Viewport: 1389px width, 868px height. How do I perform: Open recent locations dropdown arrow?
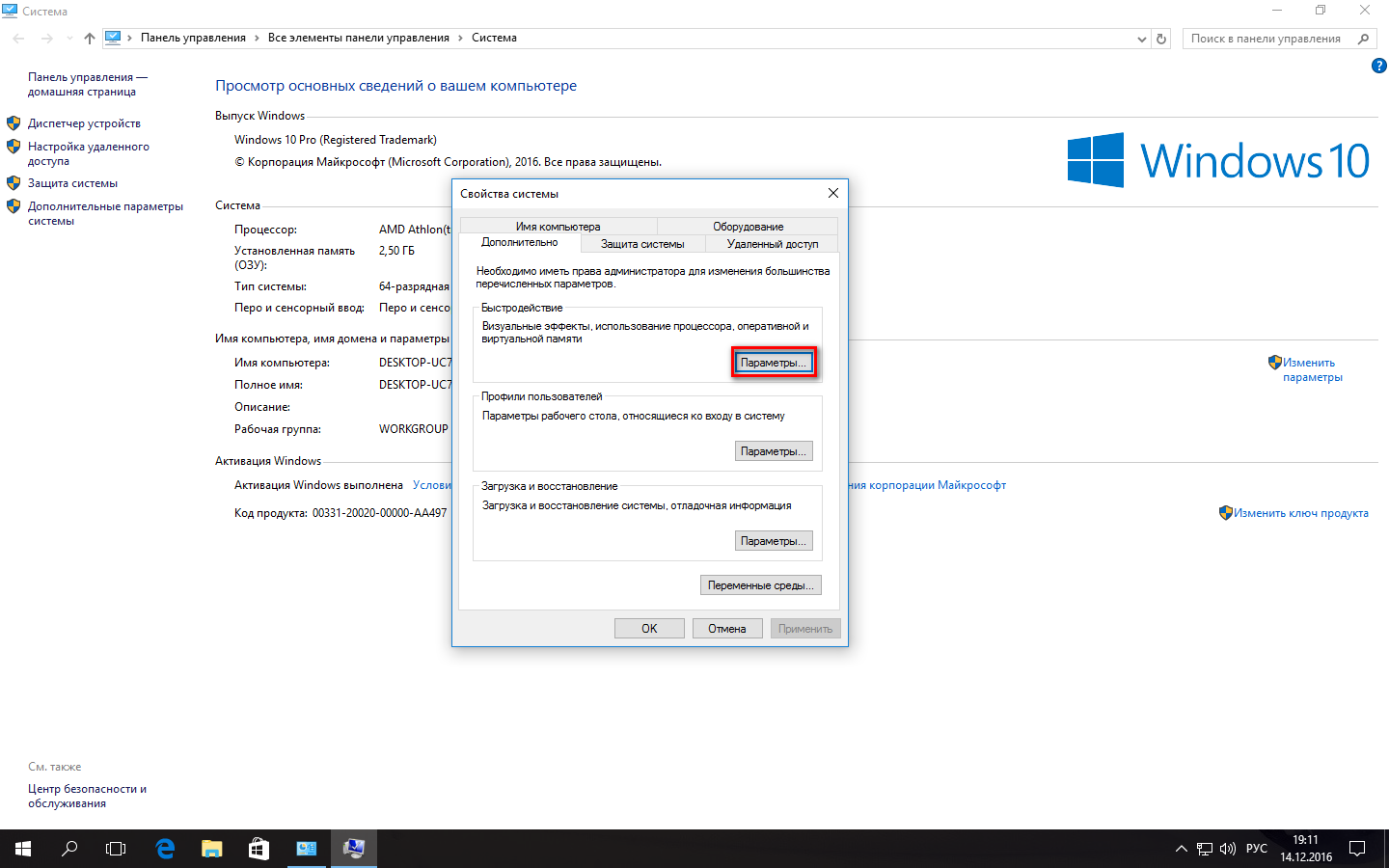point(69,39)
